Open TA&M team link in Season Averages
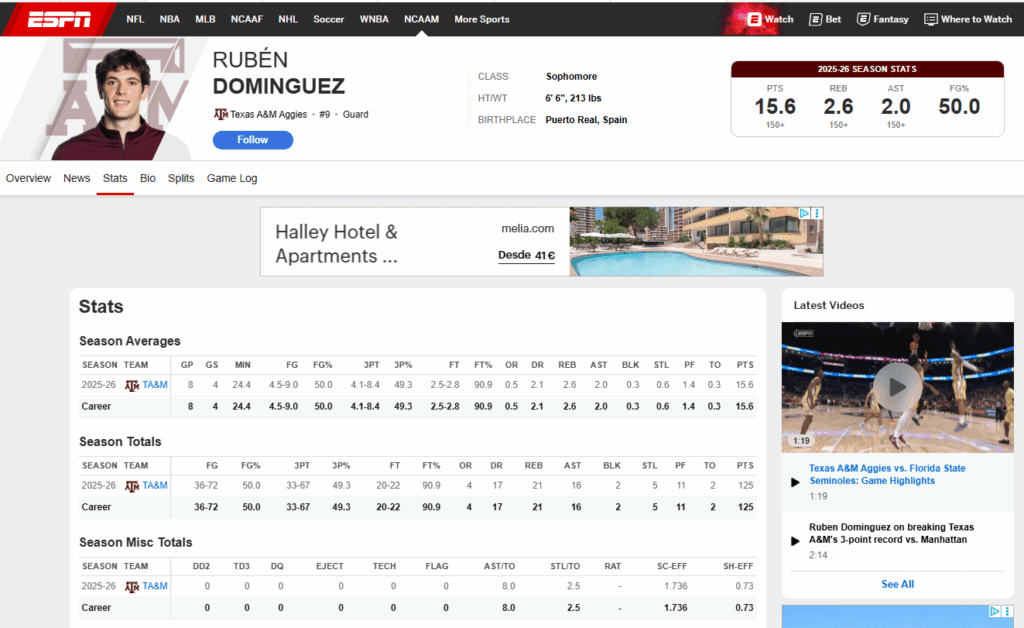 (x=155, y=385)
